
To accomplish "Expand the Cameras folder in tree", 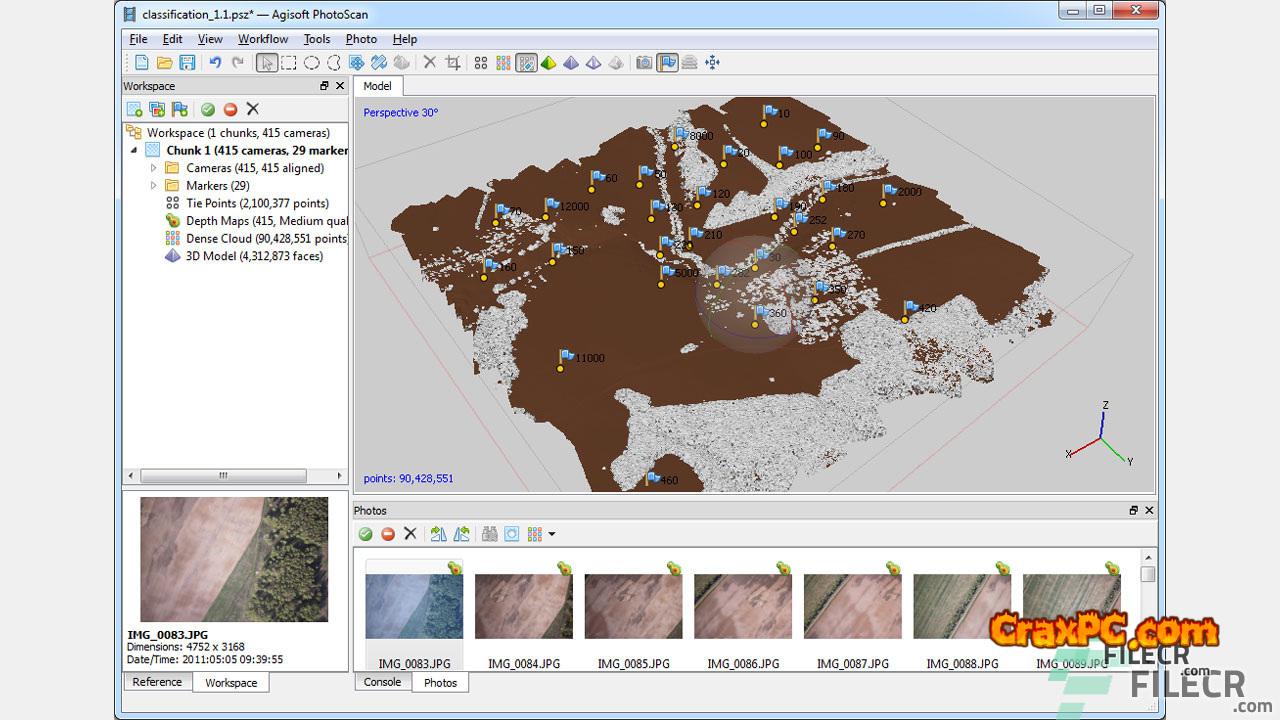I will pyautogui.click(x=154, y=168).
